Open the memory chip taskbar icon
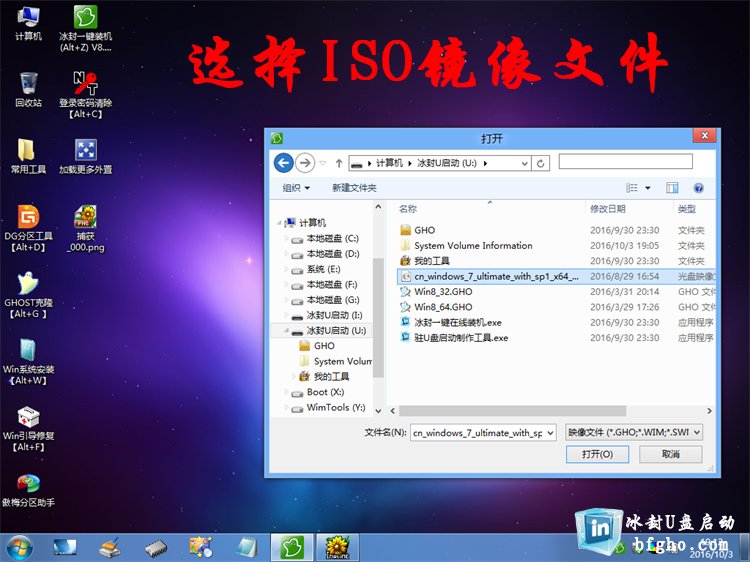Image resolution: width=750 pixels, height=562 pixels. 156,548
